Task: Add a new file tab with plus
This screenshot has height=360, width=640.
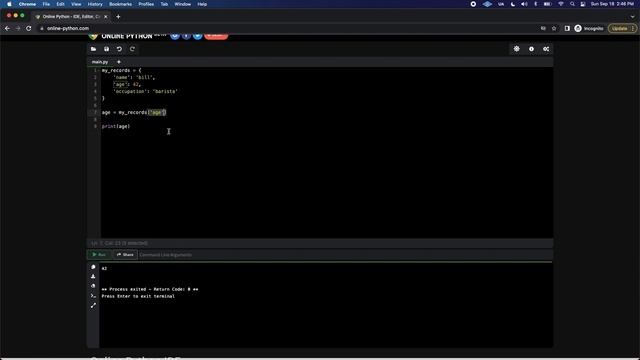Action: coord(119,62)
